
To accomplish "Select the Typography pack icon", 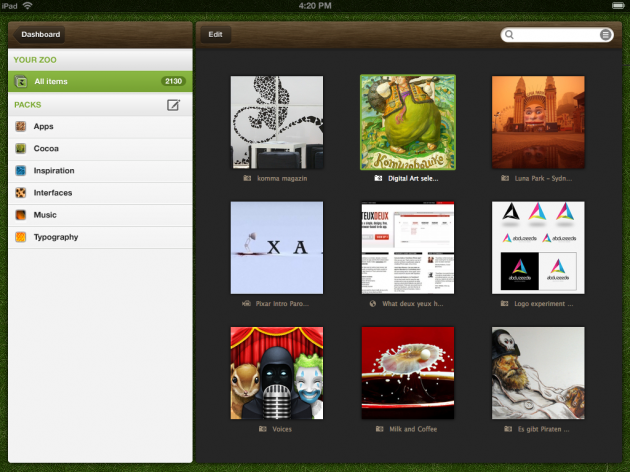I will click(20, 237).
